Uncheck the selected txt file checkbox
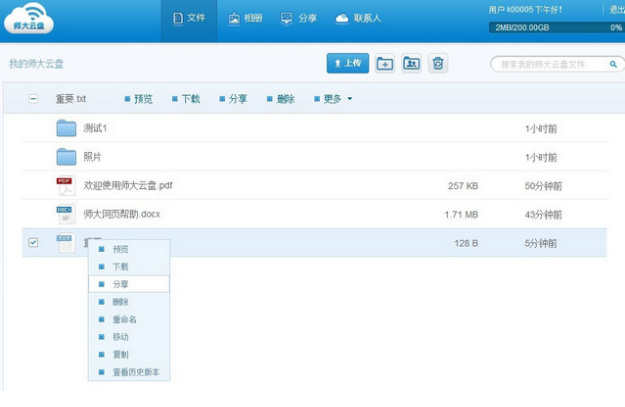Viewport: 625px width, 407px height. (33, 242)
